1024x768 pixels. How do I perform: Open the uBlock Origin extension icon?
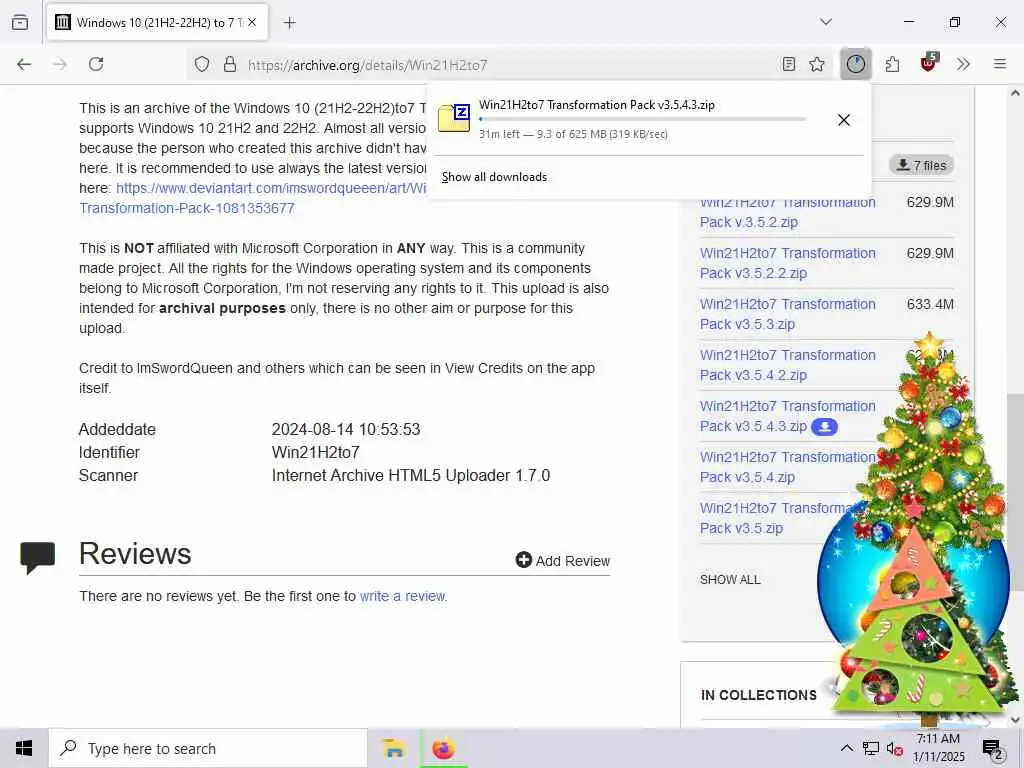tap(929, 63)
